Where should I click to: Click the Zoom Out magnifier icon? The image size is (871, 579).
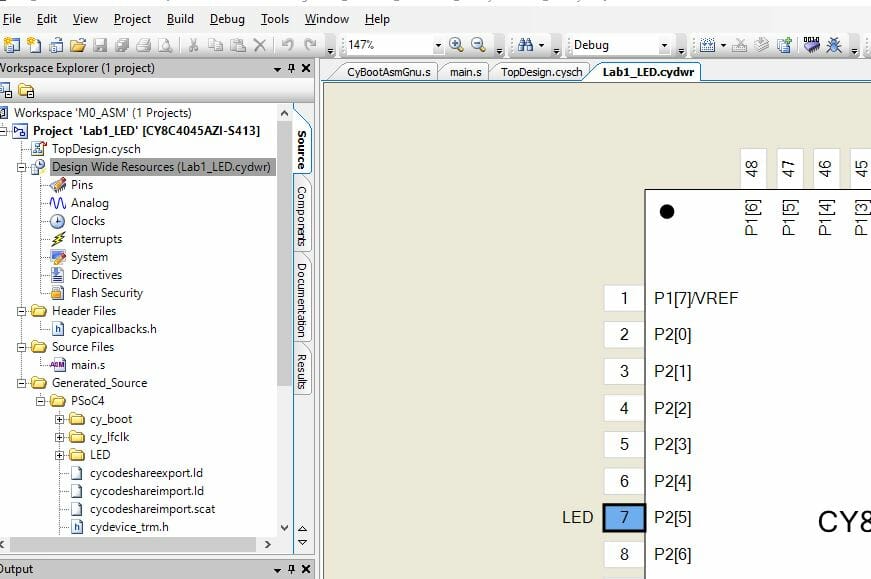coord(478,44)
